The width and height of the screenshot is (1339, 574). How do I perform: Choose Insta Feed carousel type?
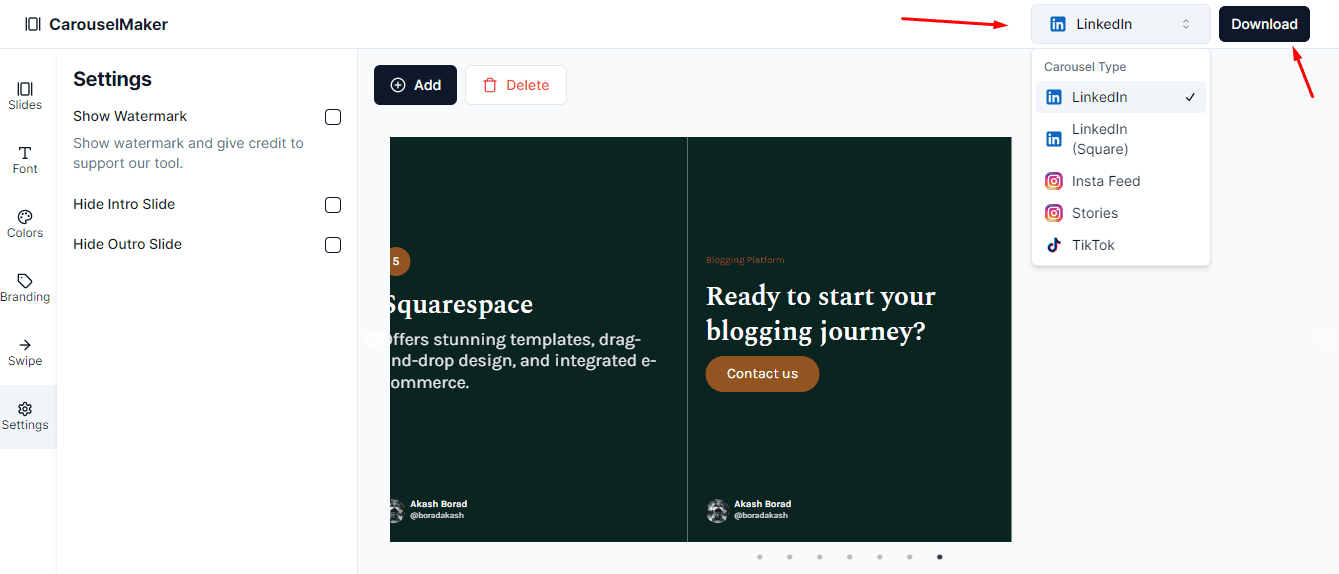click(x=1121, y=181)
